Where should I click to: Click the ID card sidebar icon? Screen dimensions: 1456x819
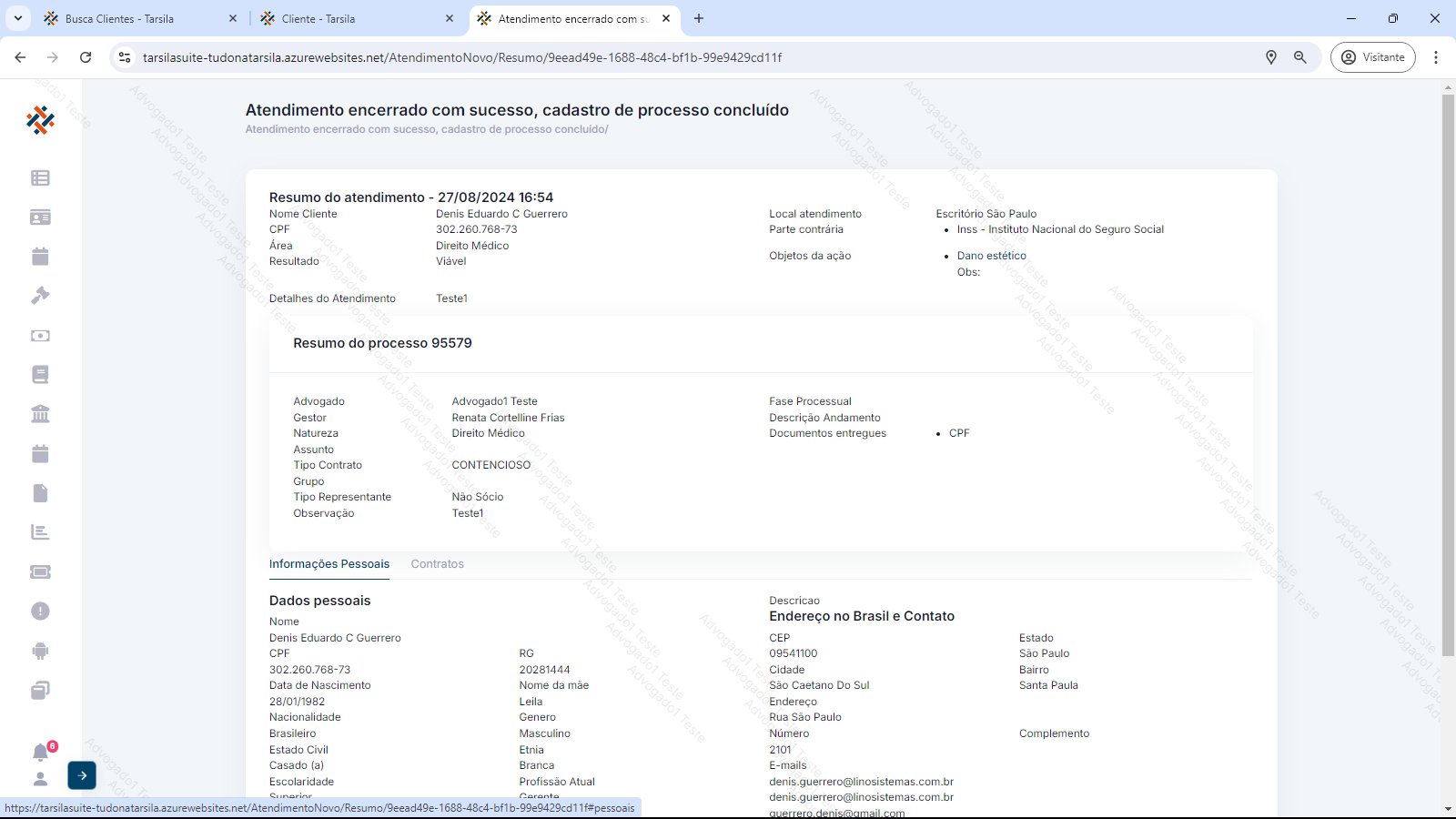[x=40, y=217]
